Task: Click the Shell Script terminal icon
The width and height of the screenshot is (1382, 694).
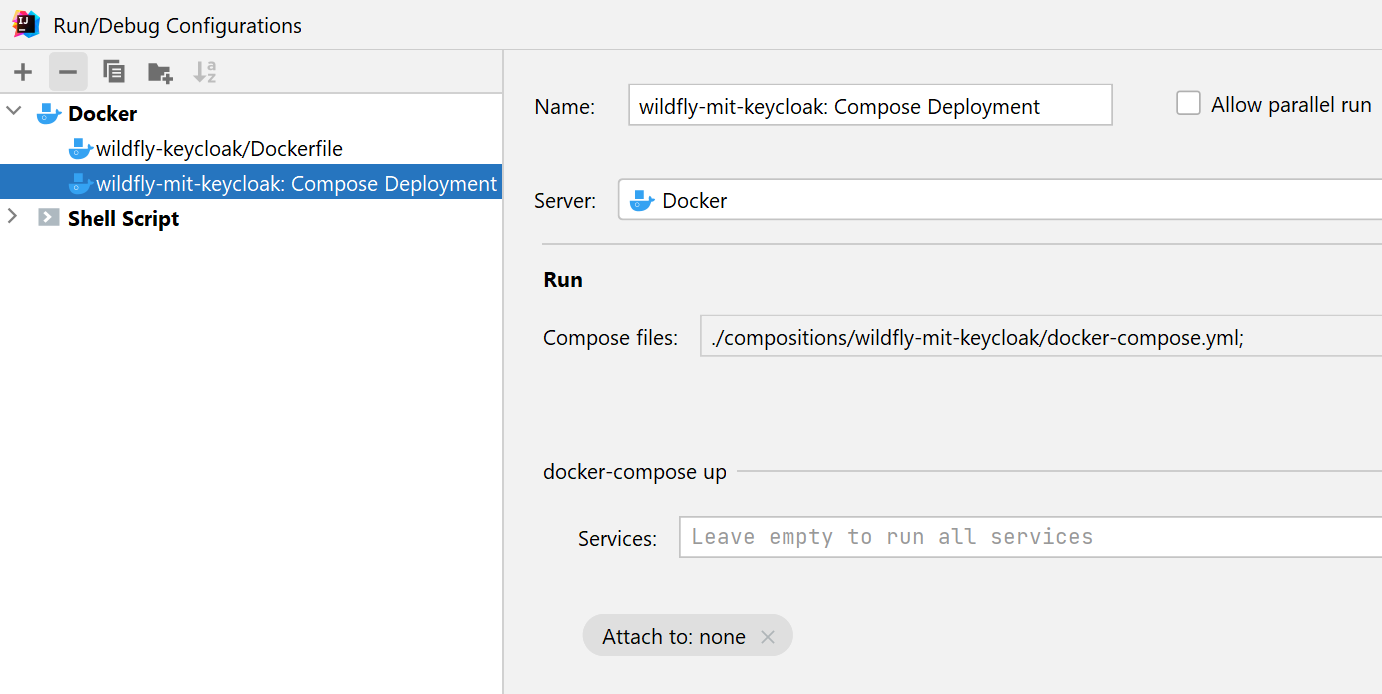Action: (49, 218)
